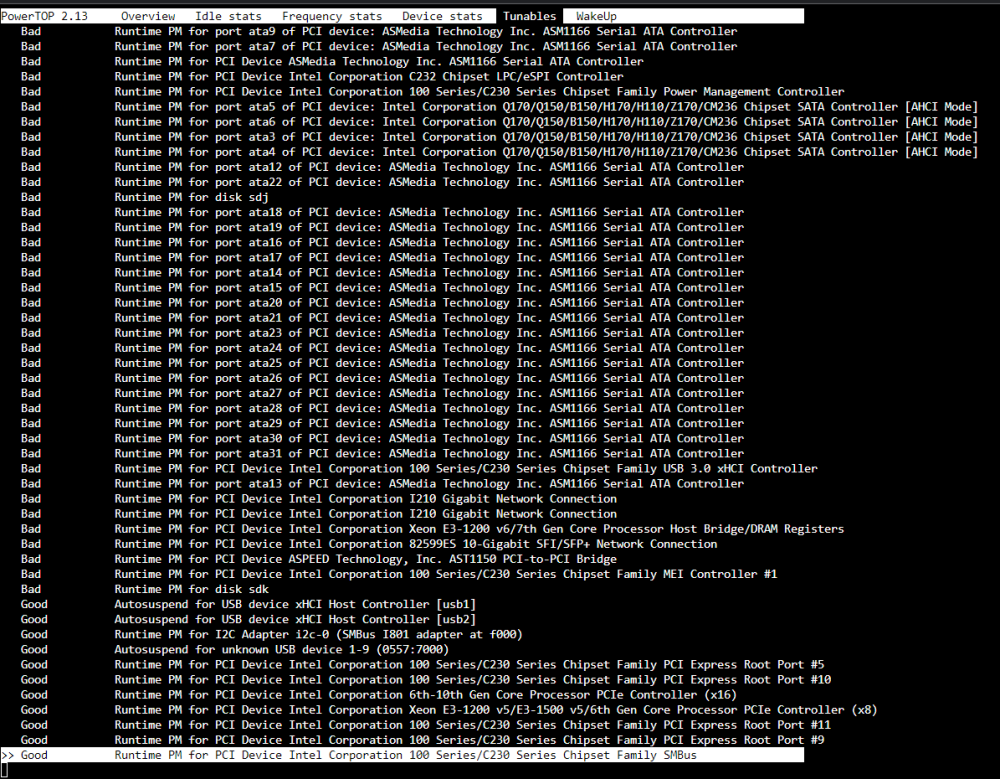Select PCI Express Root Port #9 row
1000x779 pixels.
(423, 740)
